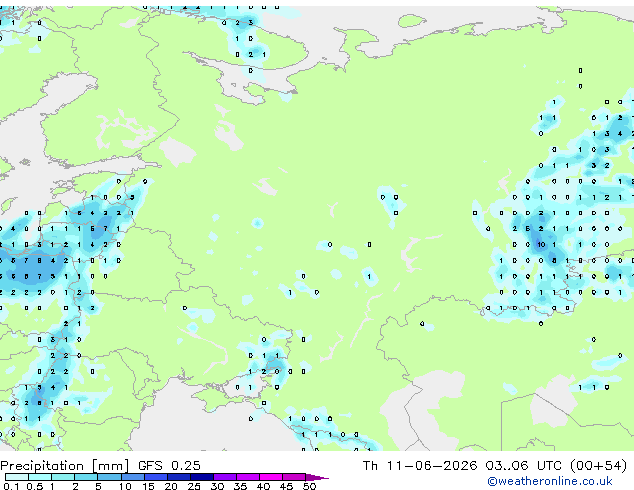Screen dimensions: 634x490
Task: Click the "Precipitation [mm]" title text
Action: pyautogui.click(x=65, y=466)
